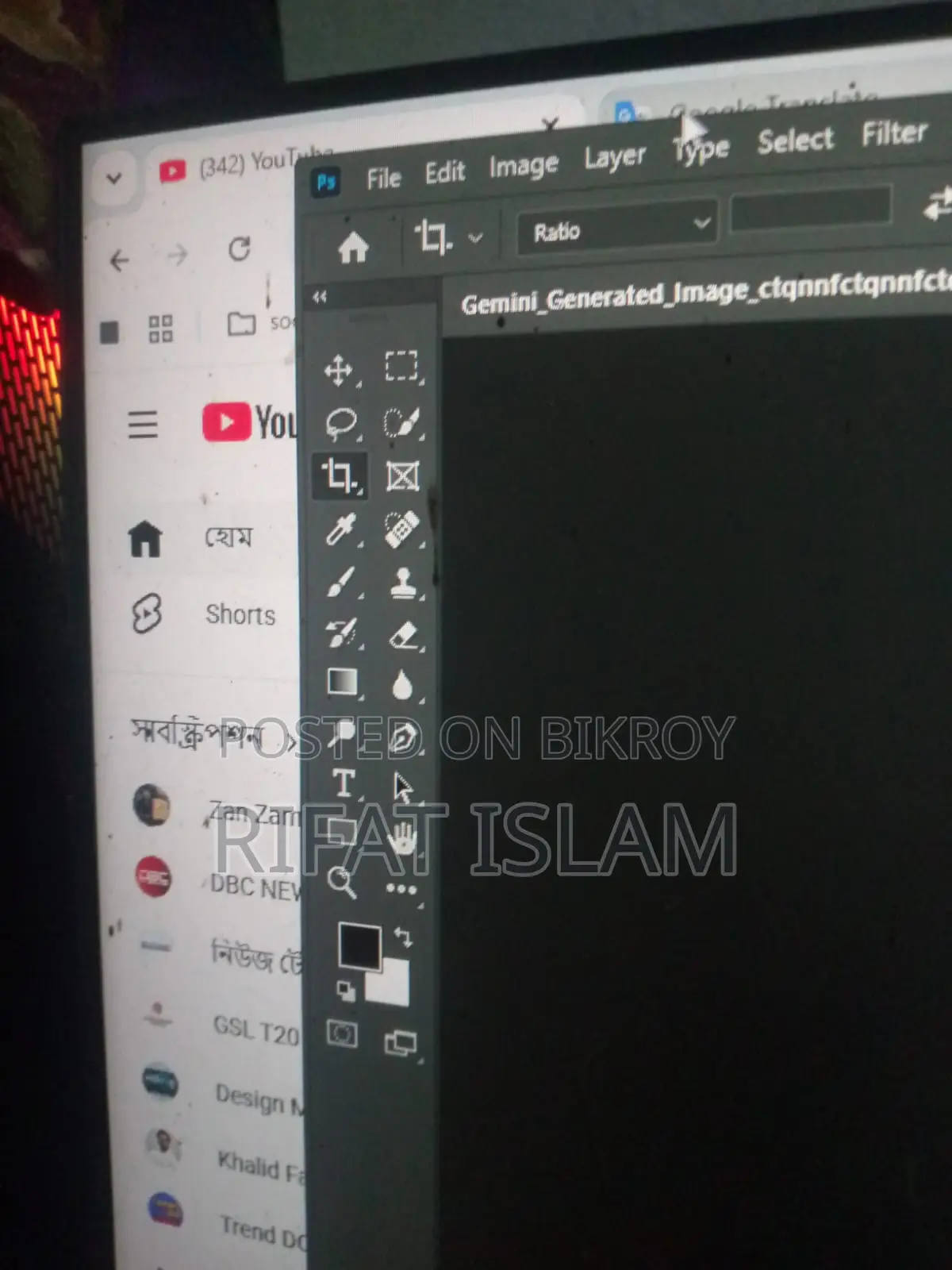Swap foreground and background colors
The width and height of the screenshot is (952, 1270).
404,937
